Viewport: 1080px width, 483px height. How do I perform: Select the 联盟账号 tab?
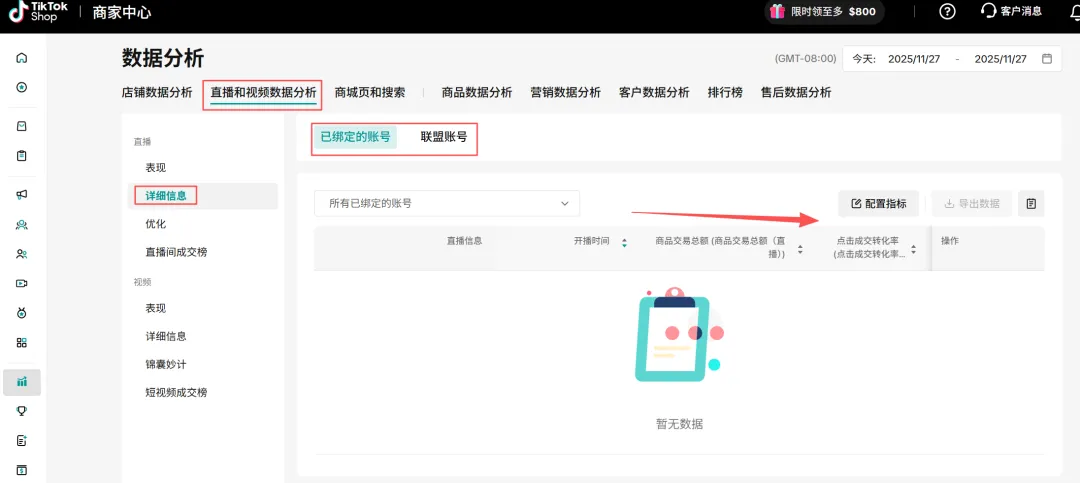point(443,137)
